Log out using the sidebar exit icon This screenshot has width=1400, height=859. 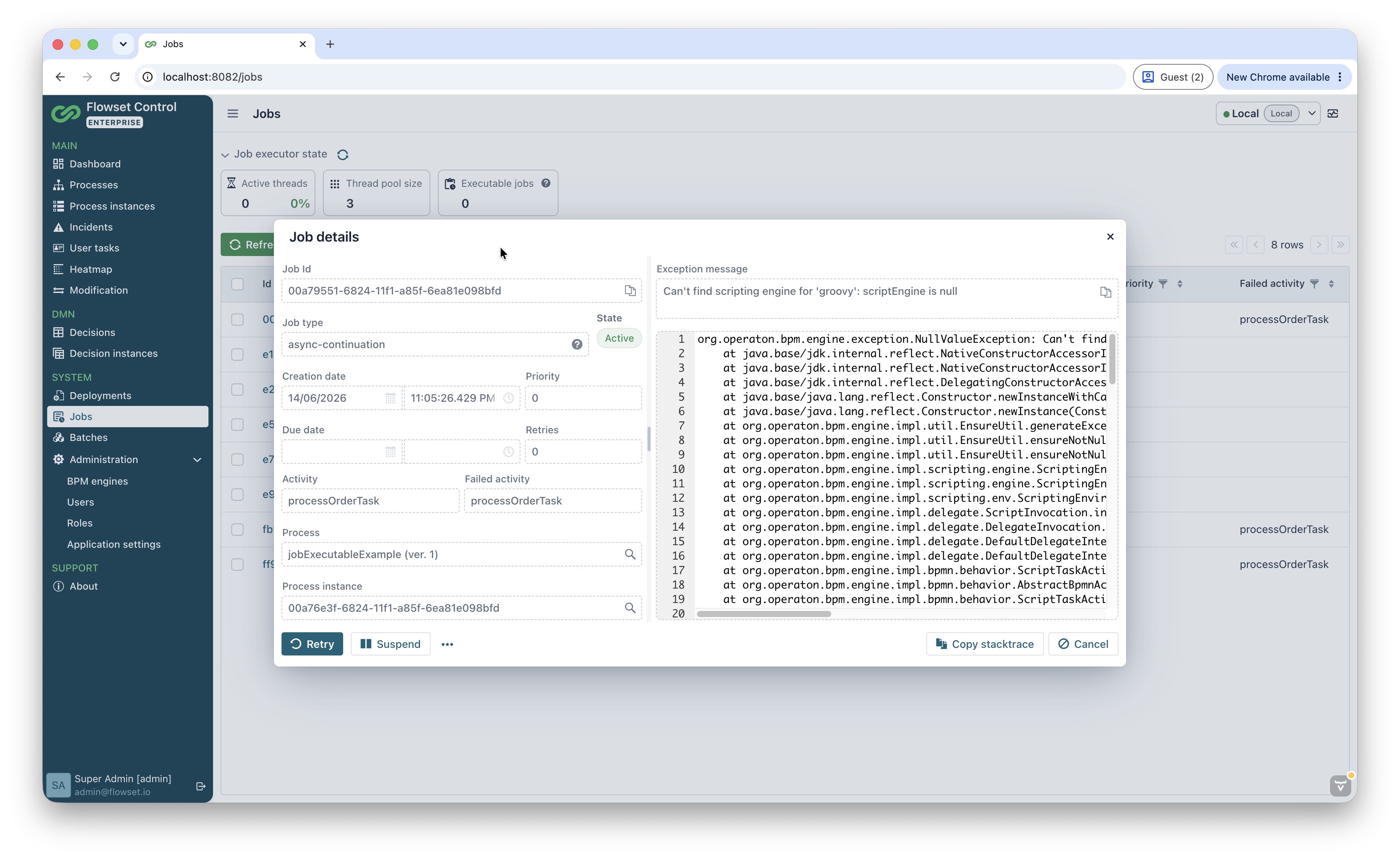coord(200,786)
